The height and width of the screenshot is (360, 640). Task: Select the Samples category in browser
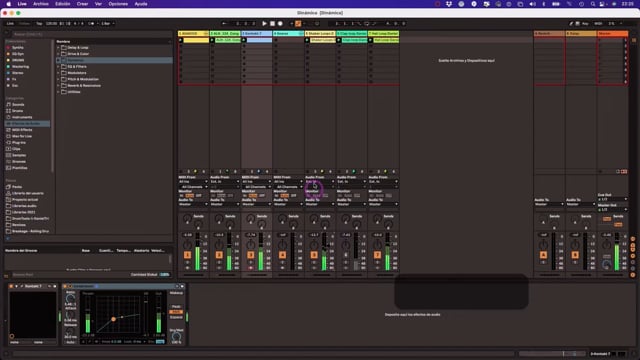click(x=19, y=155)
